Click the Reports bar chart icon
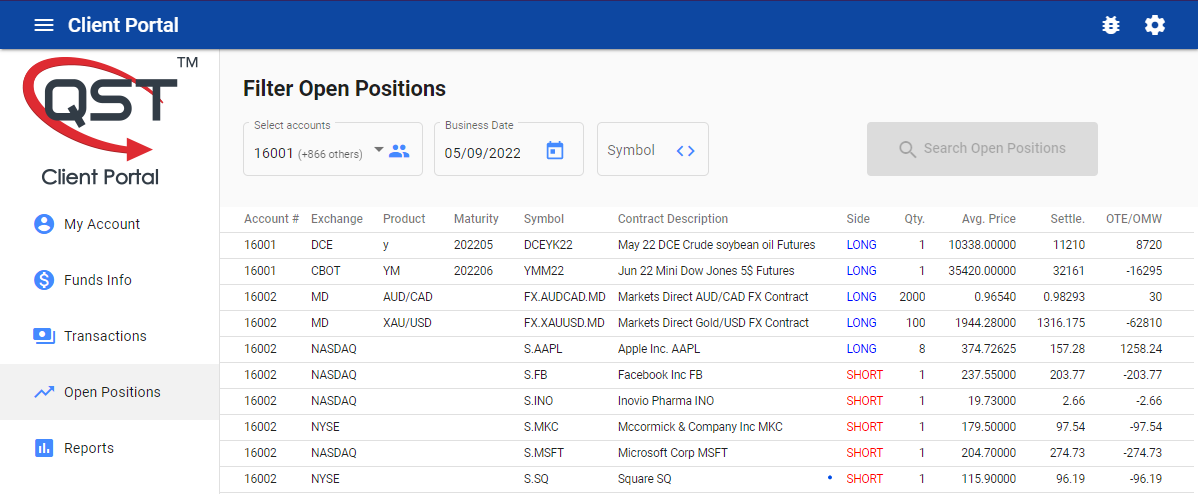Image resolution: width=1198 pixels, height=494 pixels. pyautogui.click(x=44, y=447)
